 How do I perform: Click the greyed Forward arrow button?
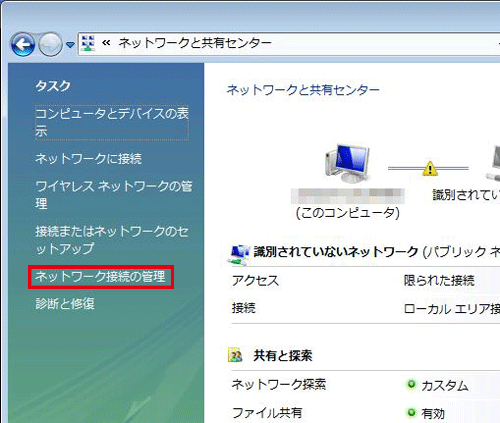pyautogui.click(x=50, y=44)
